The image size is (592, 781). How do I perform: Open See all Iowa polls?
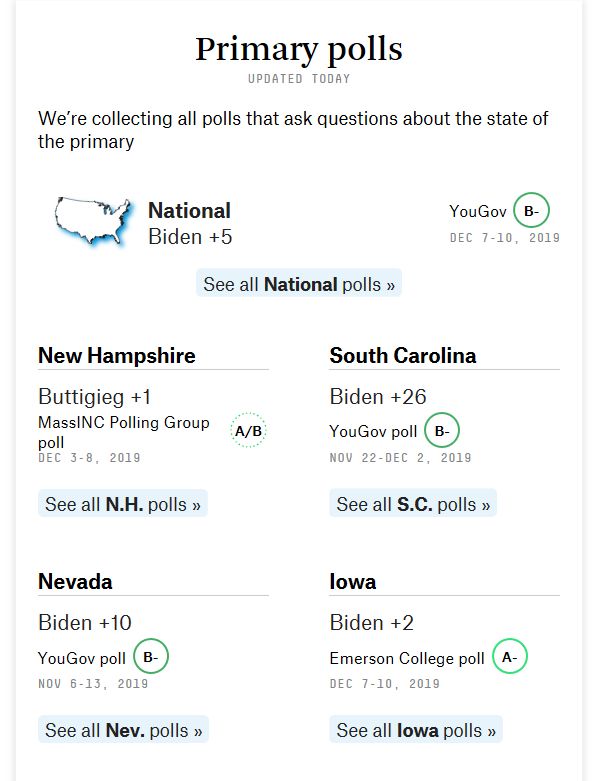point(416,730)
